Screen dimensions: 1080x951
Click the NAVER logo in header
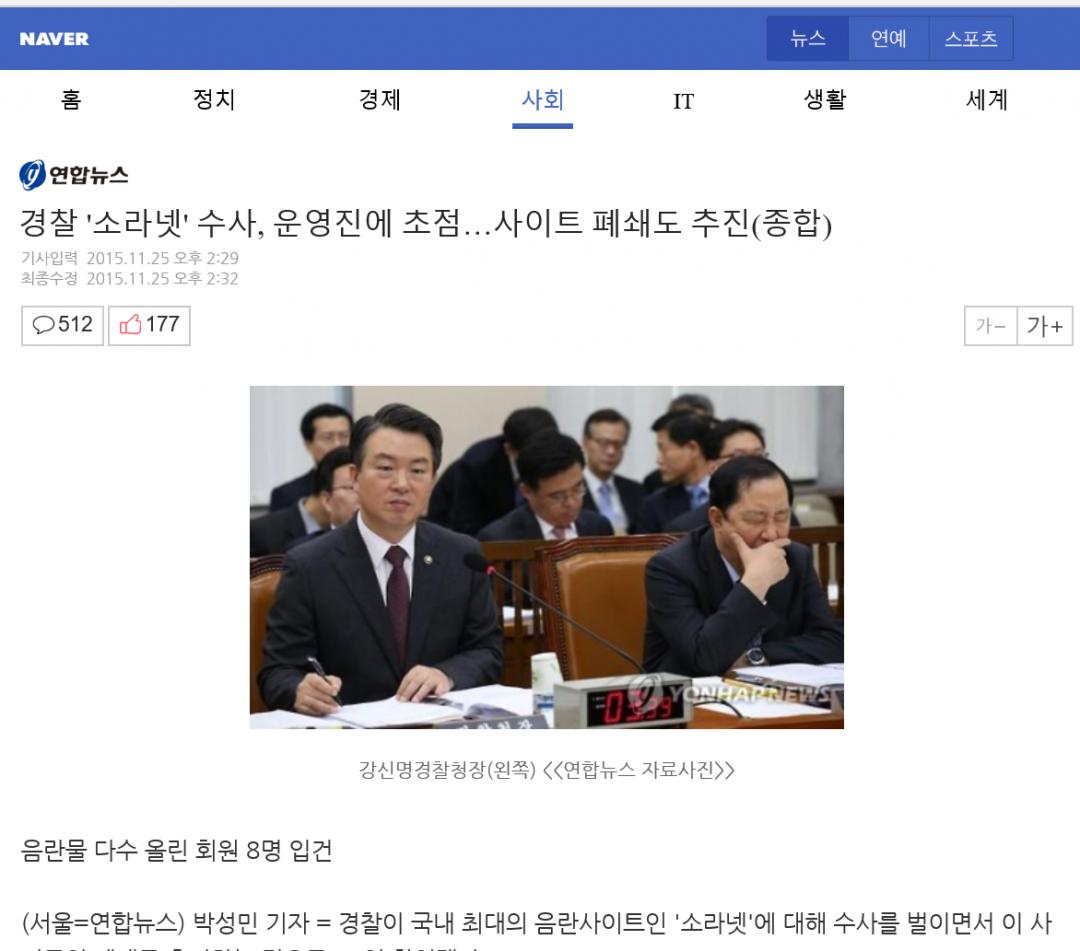pyautogui.click(x=54, y=39)
